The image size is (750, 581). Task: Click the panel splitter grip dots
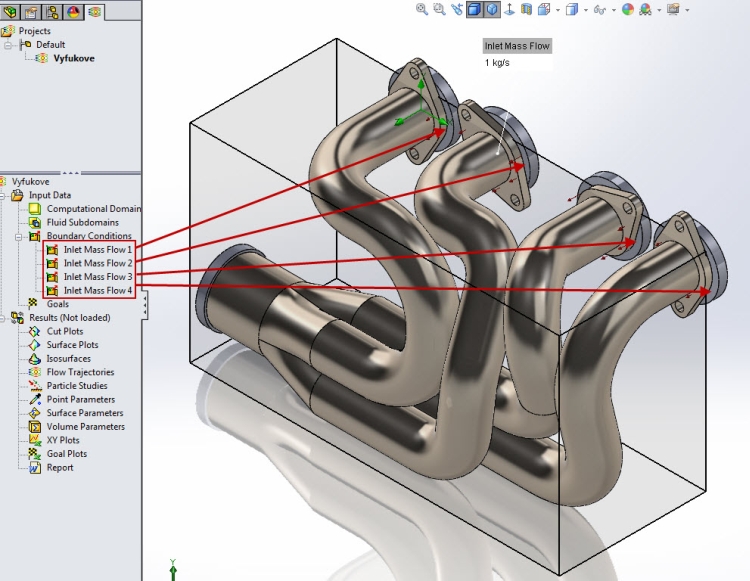point(70,173)
